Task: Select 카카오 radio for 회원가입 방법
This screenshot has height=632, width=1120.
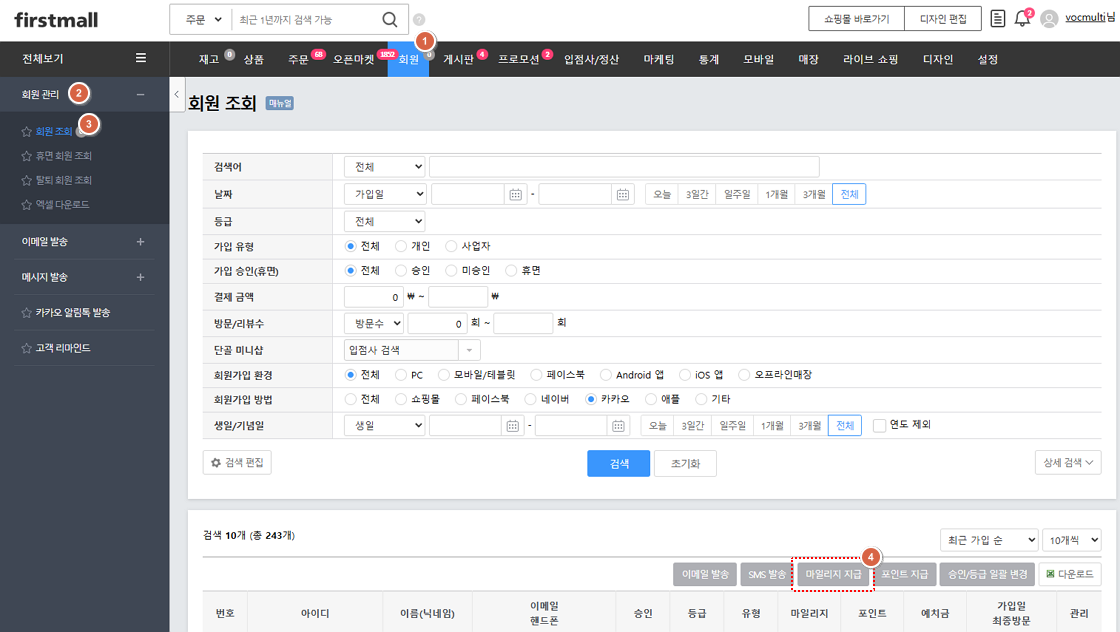Action: pos(591,399)
